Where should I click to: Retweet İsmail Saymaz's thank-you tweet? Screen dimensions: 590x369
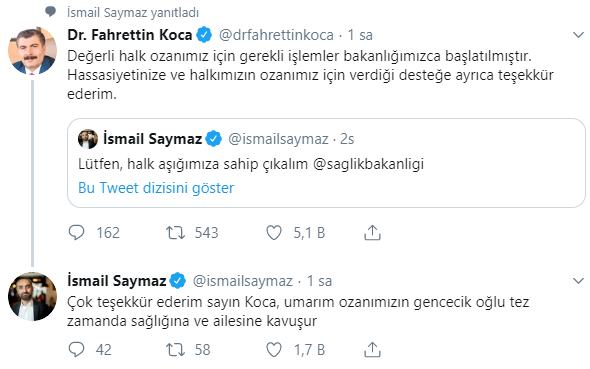[175, 349]
